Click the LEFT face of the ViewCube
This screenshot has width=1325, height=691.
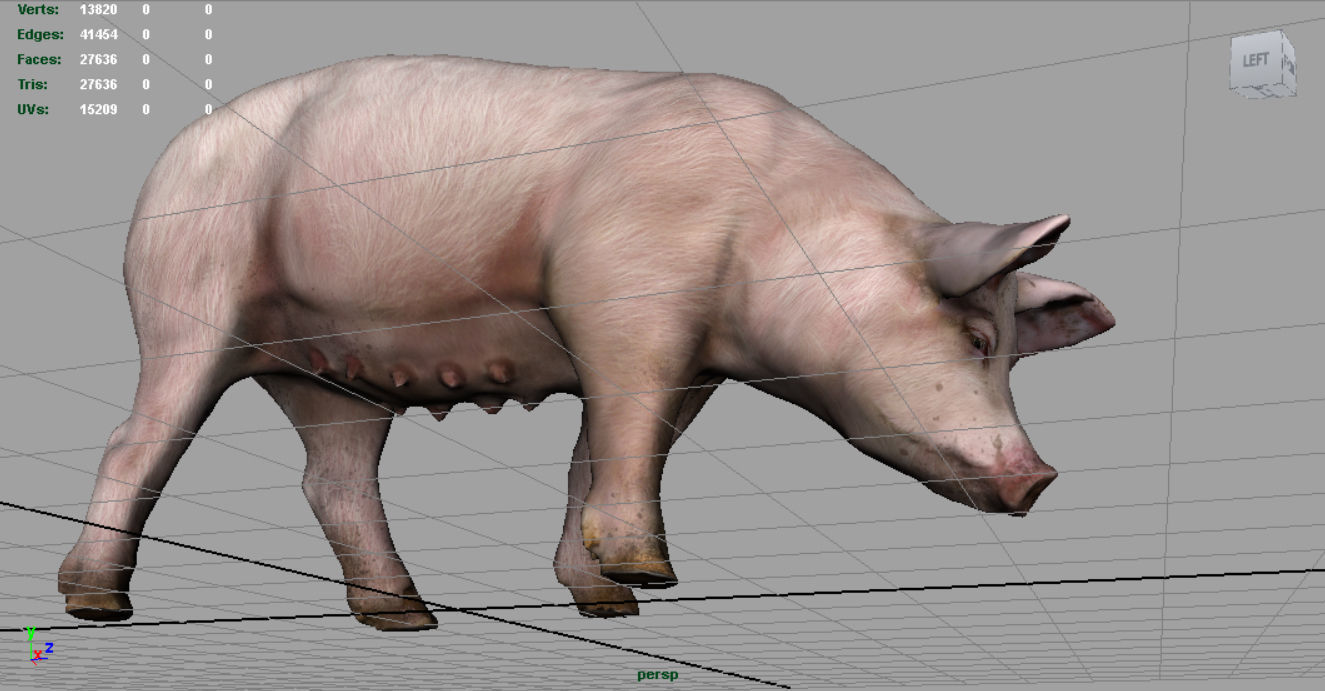pyautogui.click(x=1254, y=61)
